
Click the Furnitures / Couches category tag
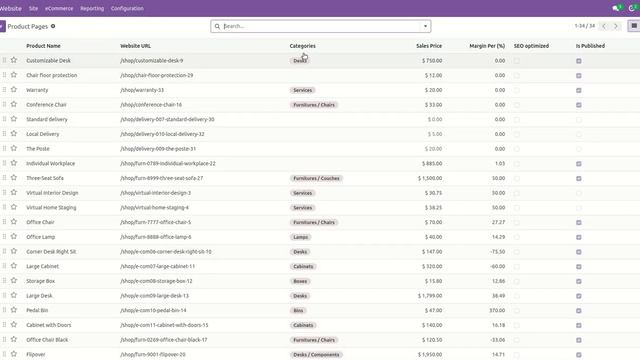click(316, 178)
